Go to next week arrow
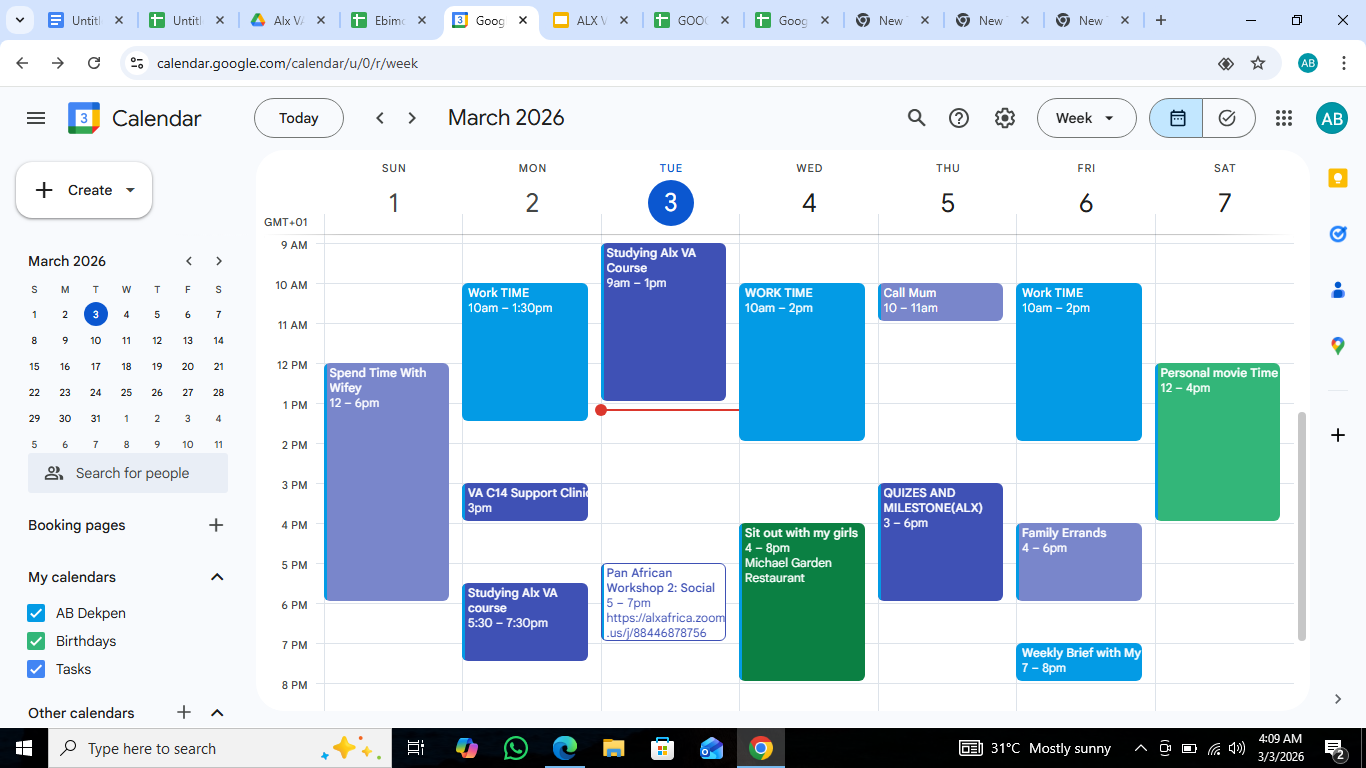Screen dimensions: 1366x768 pos(412,118)
